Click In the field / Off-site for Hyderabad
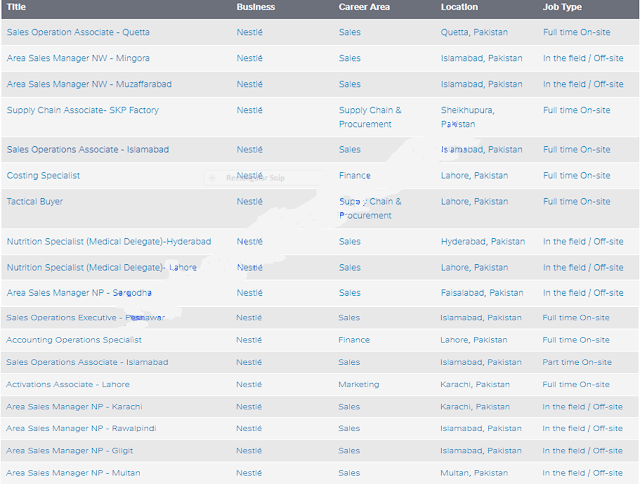The width and height of the screenshot is (640, 484). pos(583,242)
